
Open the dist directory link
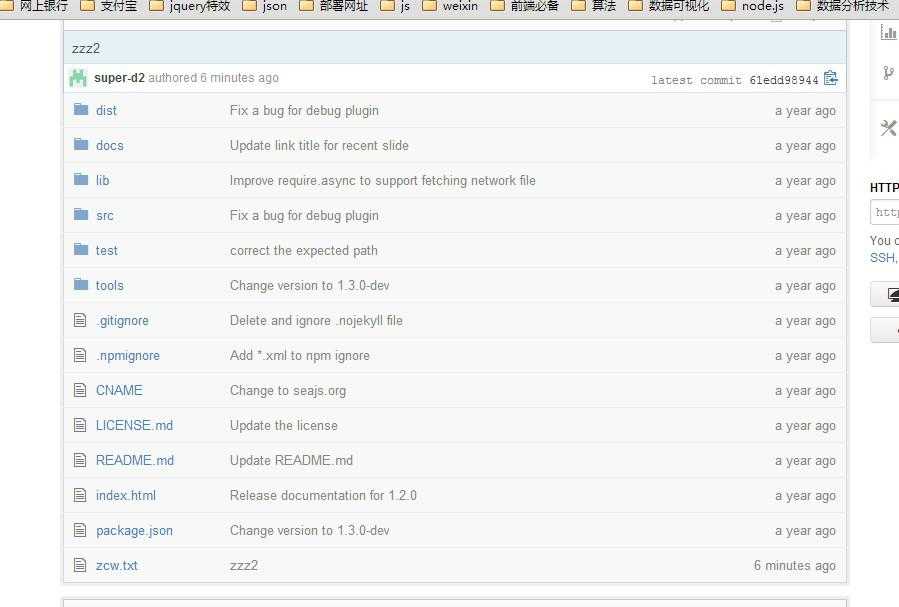106,111
